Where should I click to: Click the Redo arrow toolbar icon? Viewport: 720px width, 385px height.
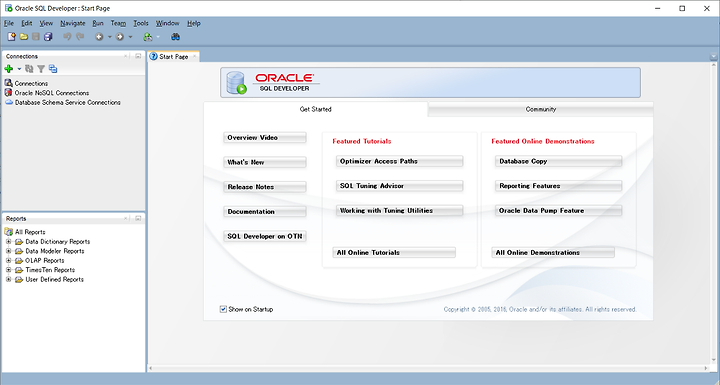point(80,37)
